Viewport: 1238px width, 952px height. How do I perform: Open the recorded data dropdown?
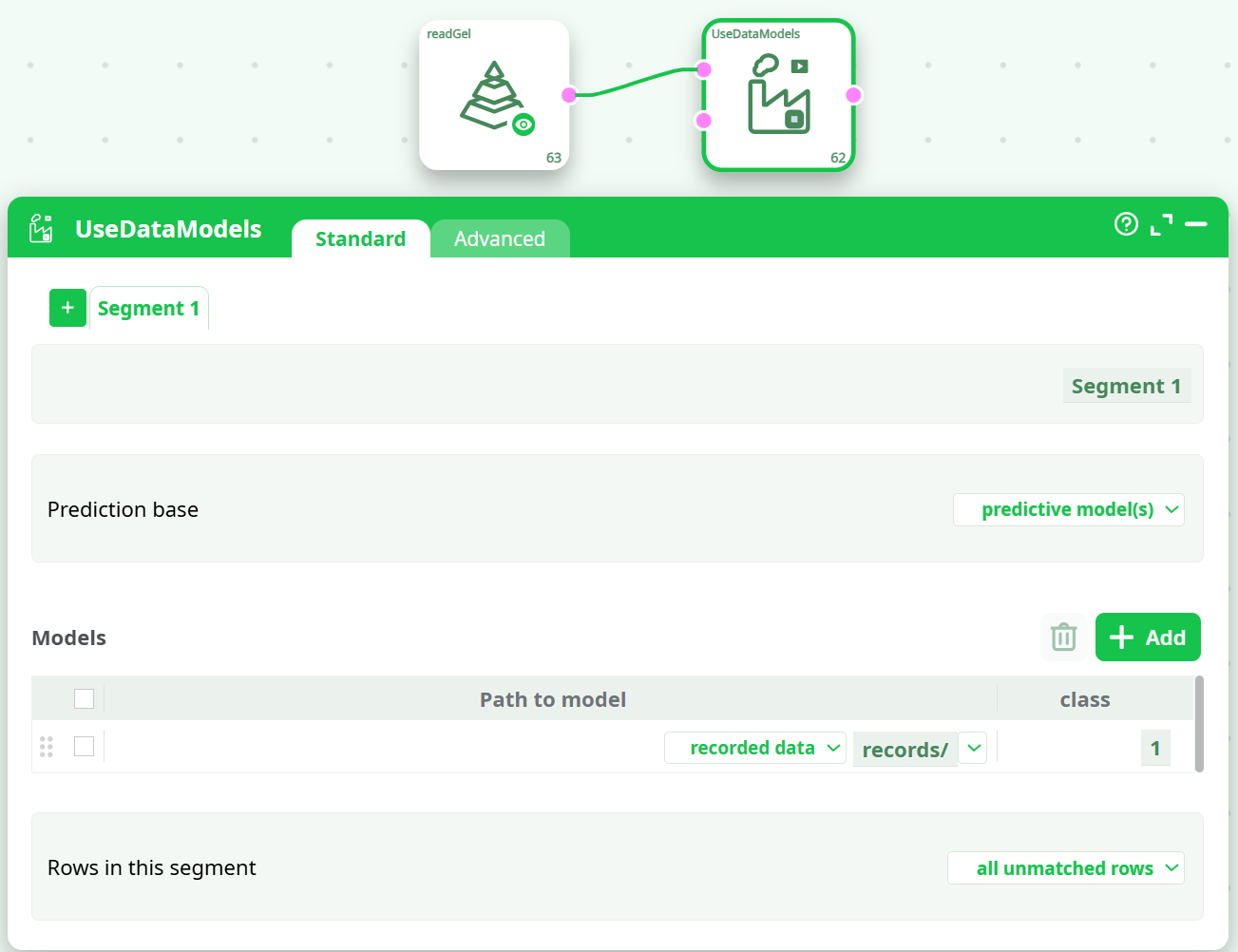[754, 748]
